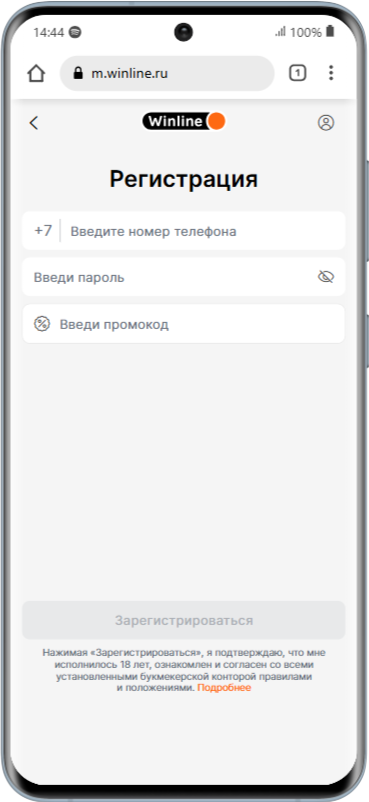Tap the Регистрация heading
Image resolution: width=369 pixels, height=802 pixels.
pyautogui.click(x=184, y=180)
